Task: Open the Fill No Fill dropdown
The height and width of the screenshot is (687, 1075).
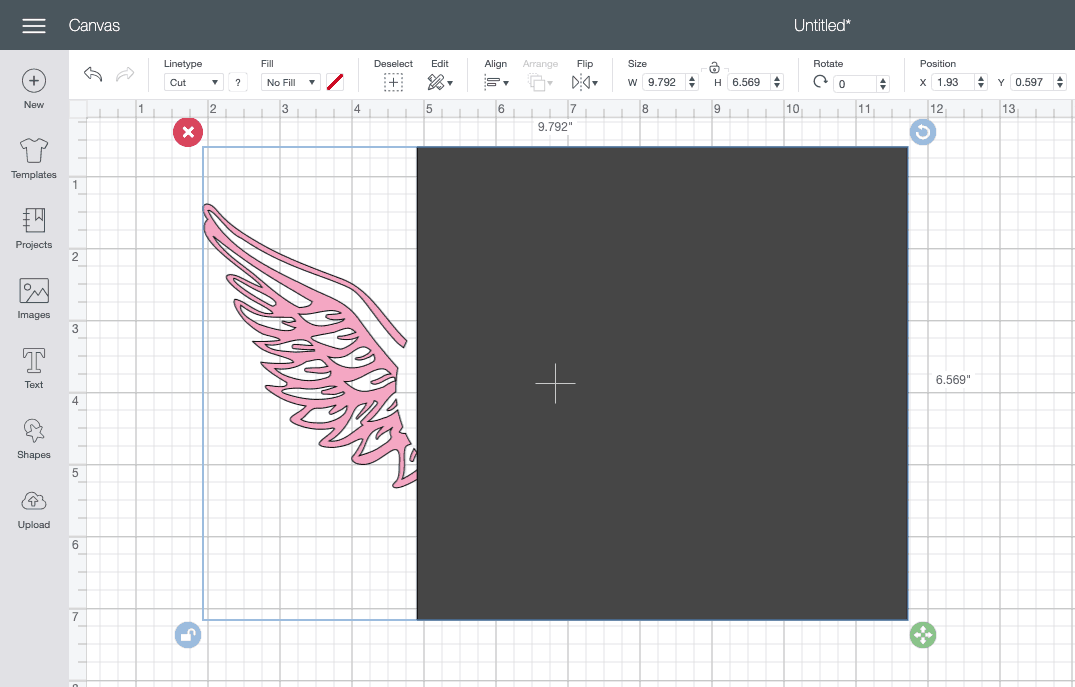Action: [291, 82]
